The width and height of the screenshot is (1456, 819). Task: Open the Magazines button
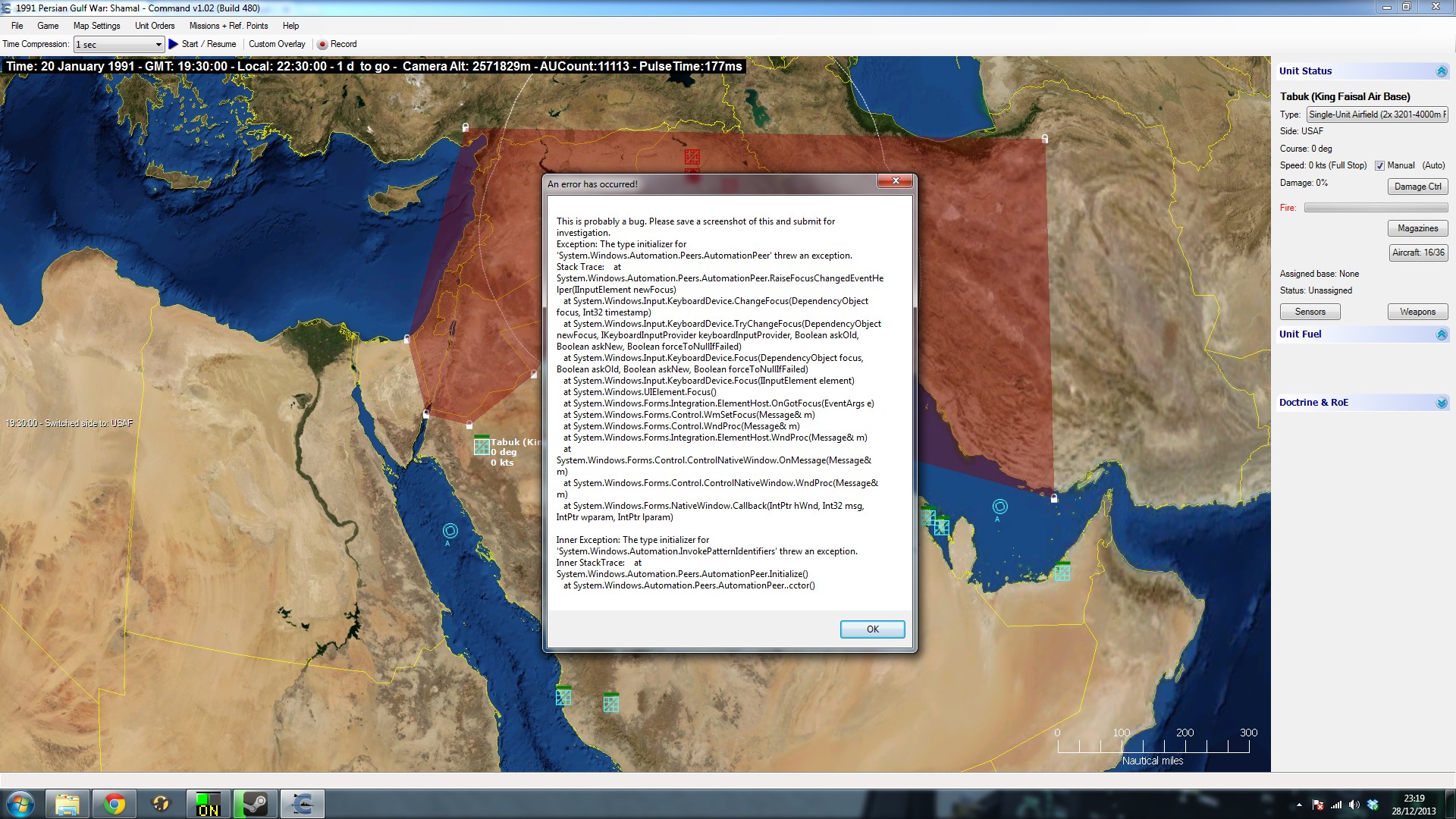1417,228
